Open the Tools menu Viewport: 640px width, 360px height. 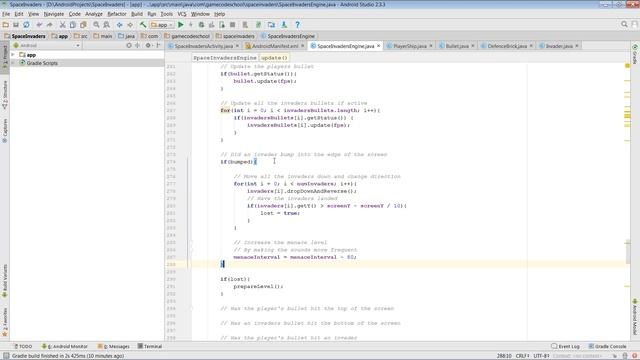166,14
